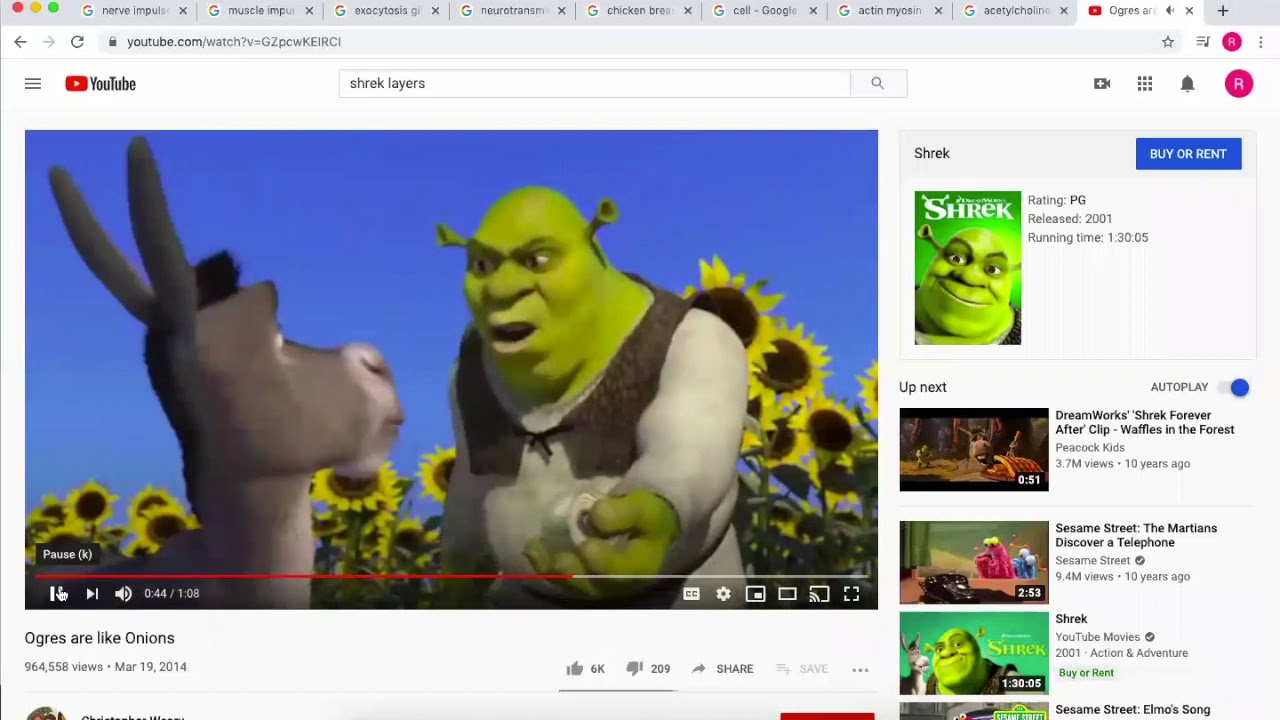Viewport: 1280px width, 720px height.
Task: Click the search box containing shrek layers
Action: coord(594,83)
